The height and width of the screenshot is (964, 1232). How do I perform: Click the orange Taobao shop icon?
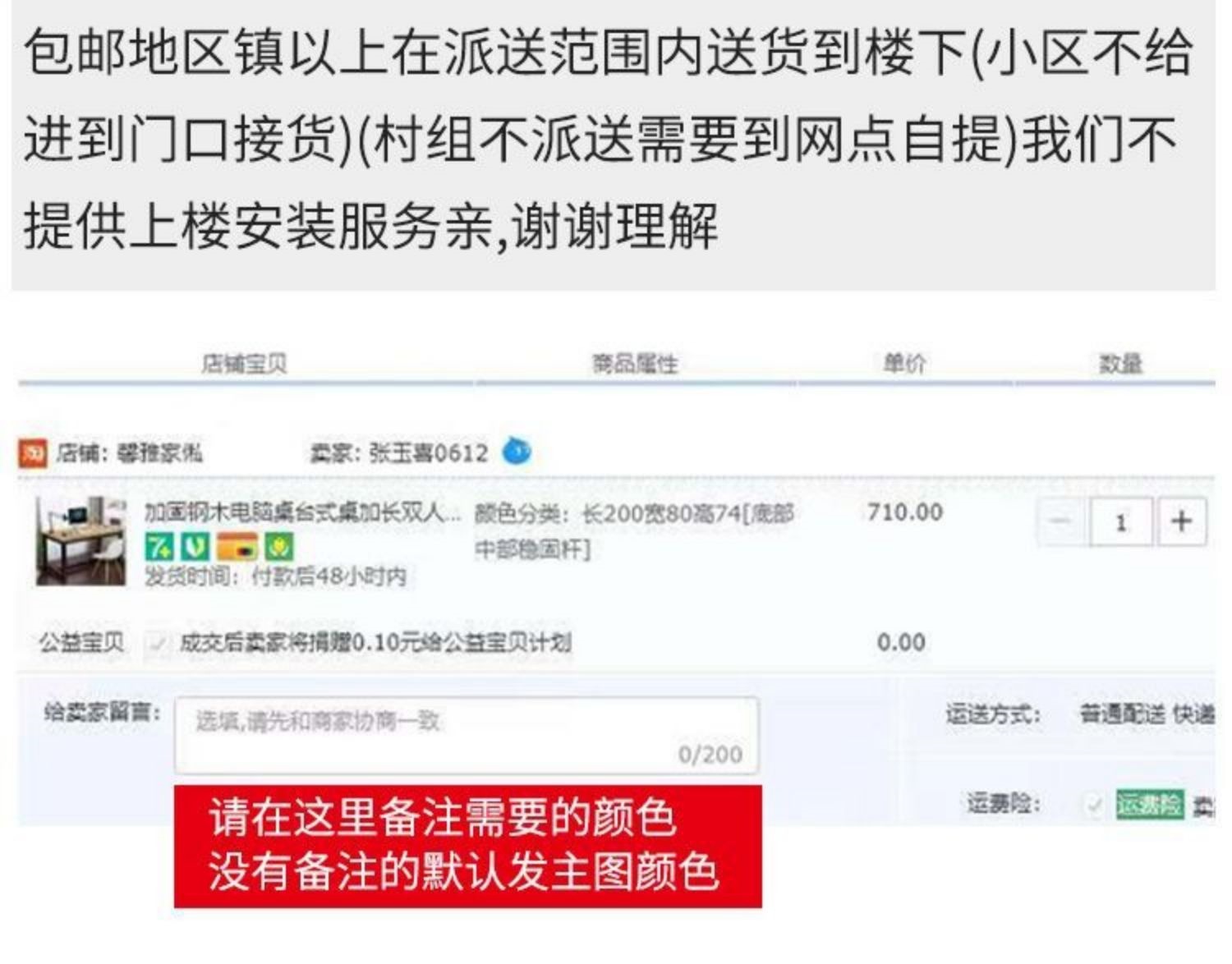pos(33,453)
